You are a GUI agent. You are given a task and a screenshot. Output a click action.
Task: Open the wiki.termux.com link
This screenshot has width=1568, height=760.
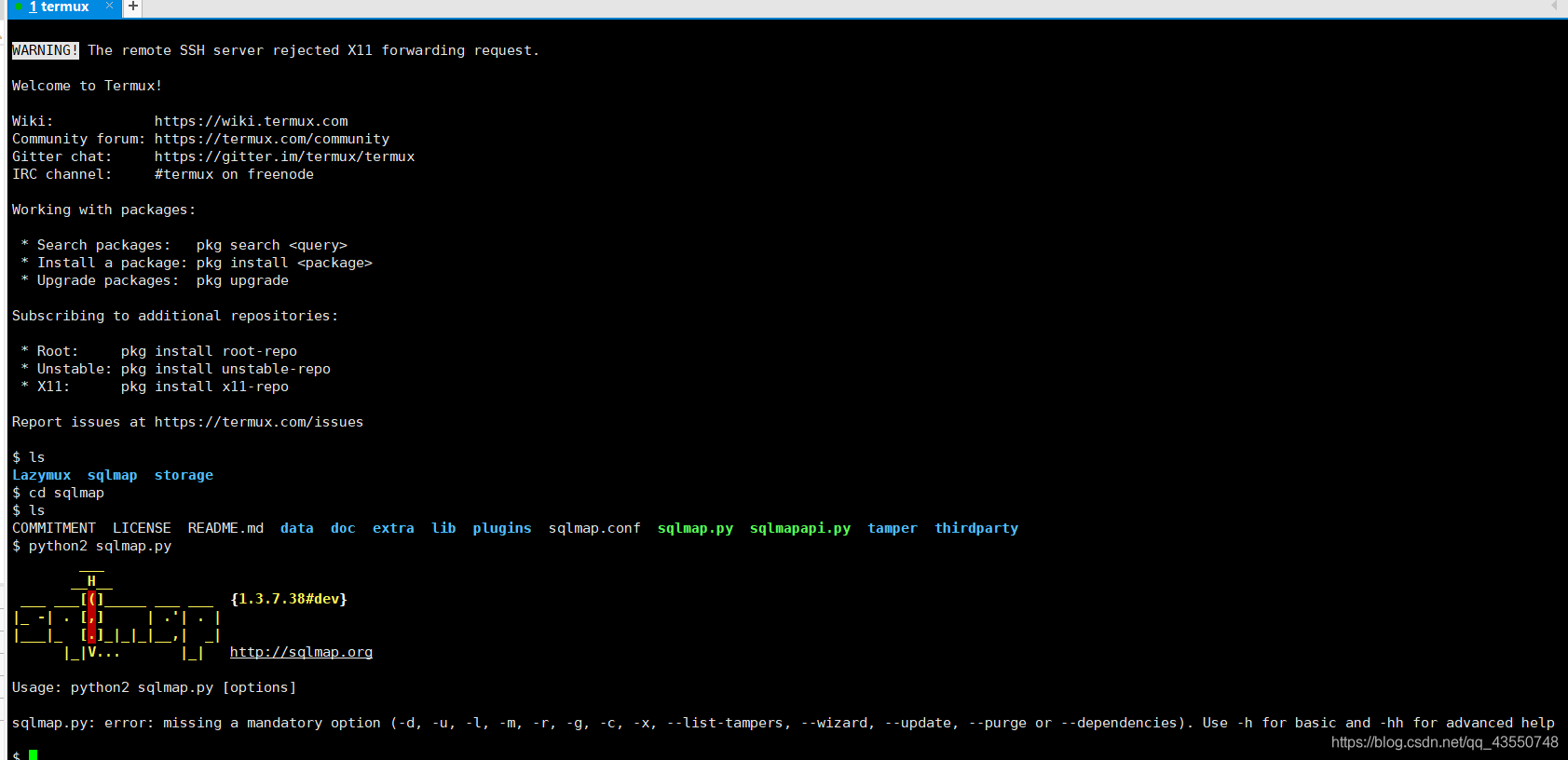coord(252,121)
